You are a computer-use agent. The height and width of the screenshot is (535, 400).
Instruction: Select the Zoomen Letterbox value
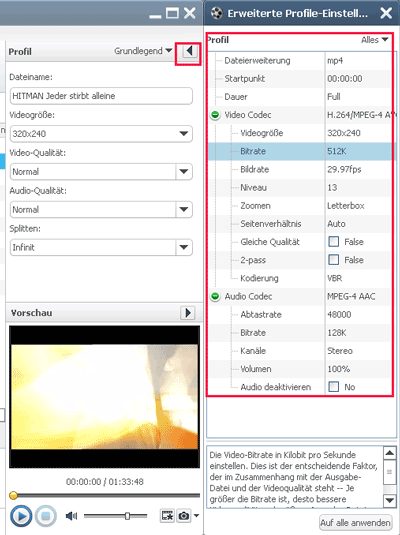pos(346,205)
